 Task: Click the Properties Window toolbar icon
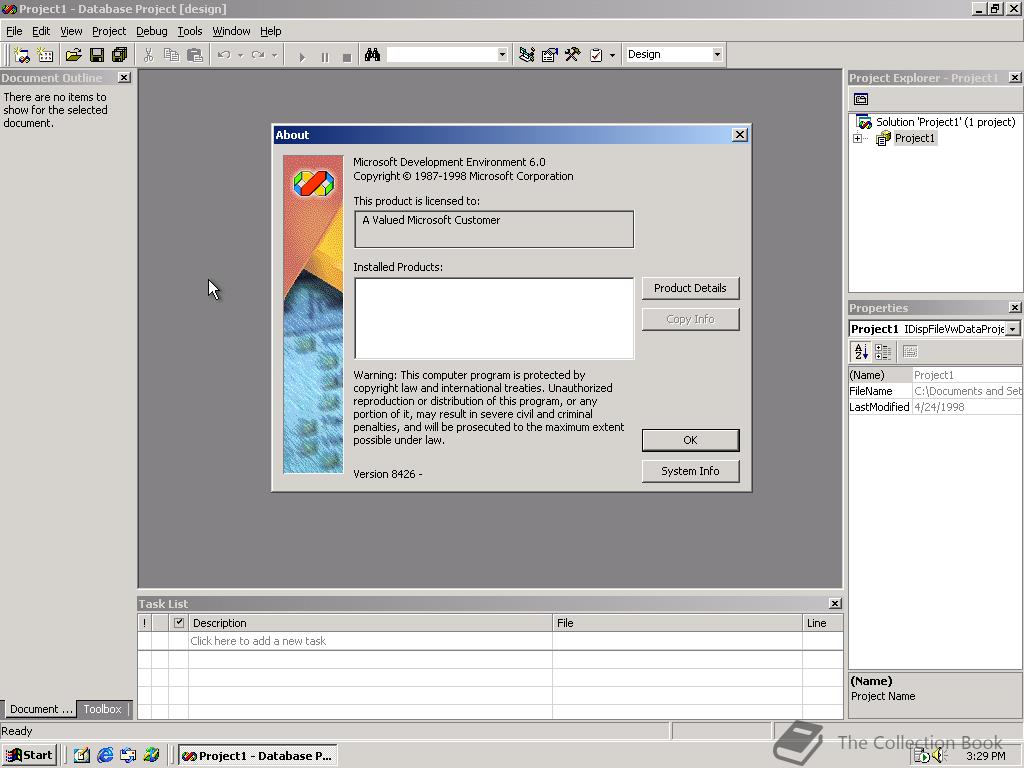coord(550,55)
